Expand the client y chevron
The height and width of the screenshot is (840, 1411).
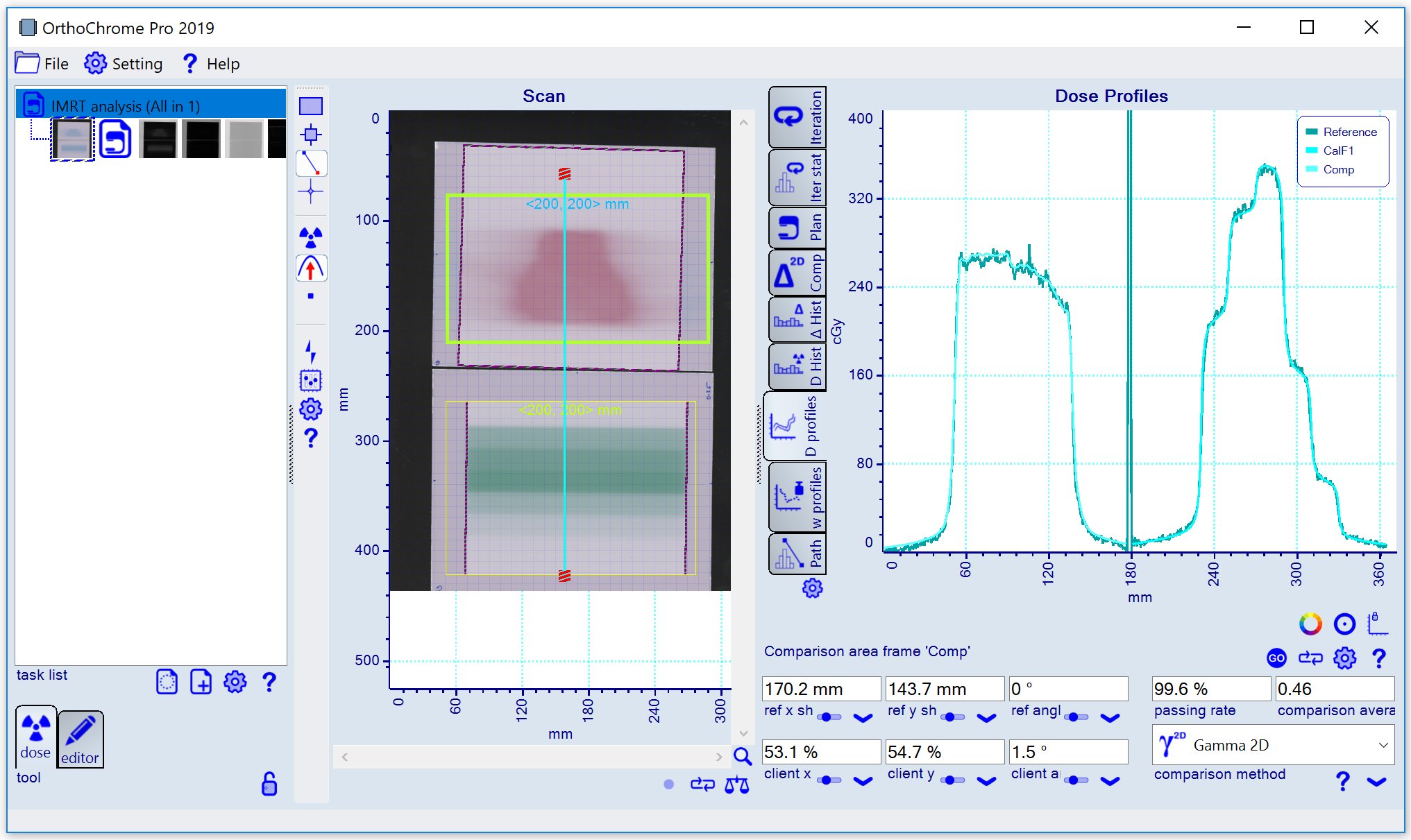point(986,781)
